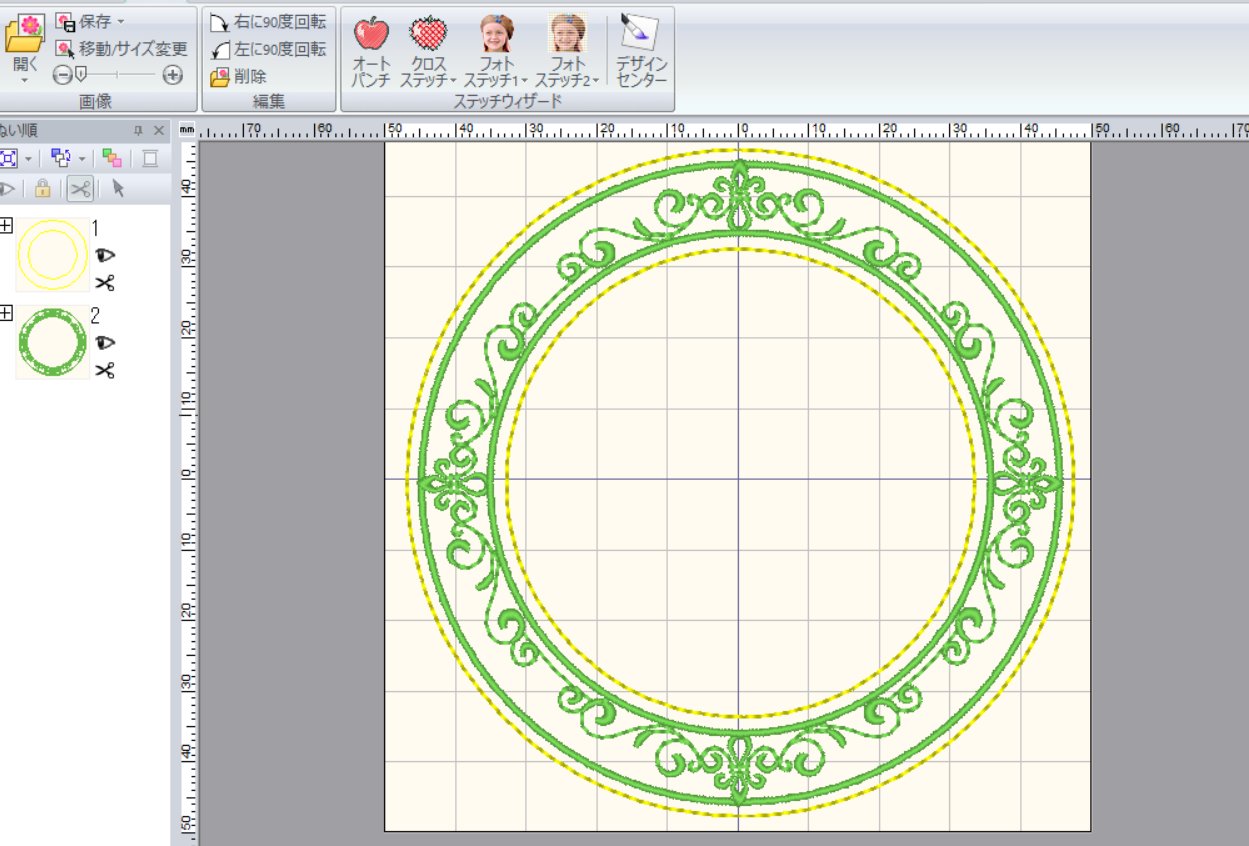
Task: Expand the tree node of item 1
Action: [6, 226]
